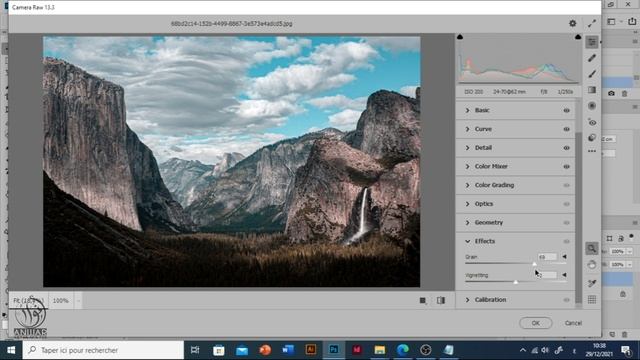Toggle shadow clipping warning in histogram

pyautogui.click(x=460, y=37)
